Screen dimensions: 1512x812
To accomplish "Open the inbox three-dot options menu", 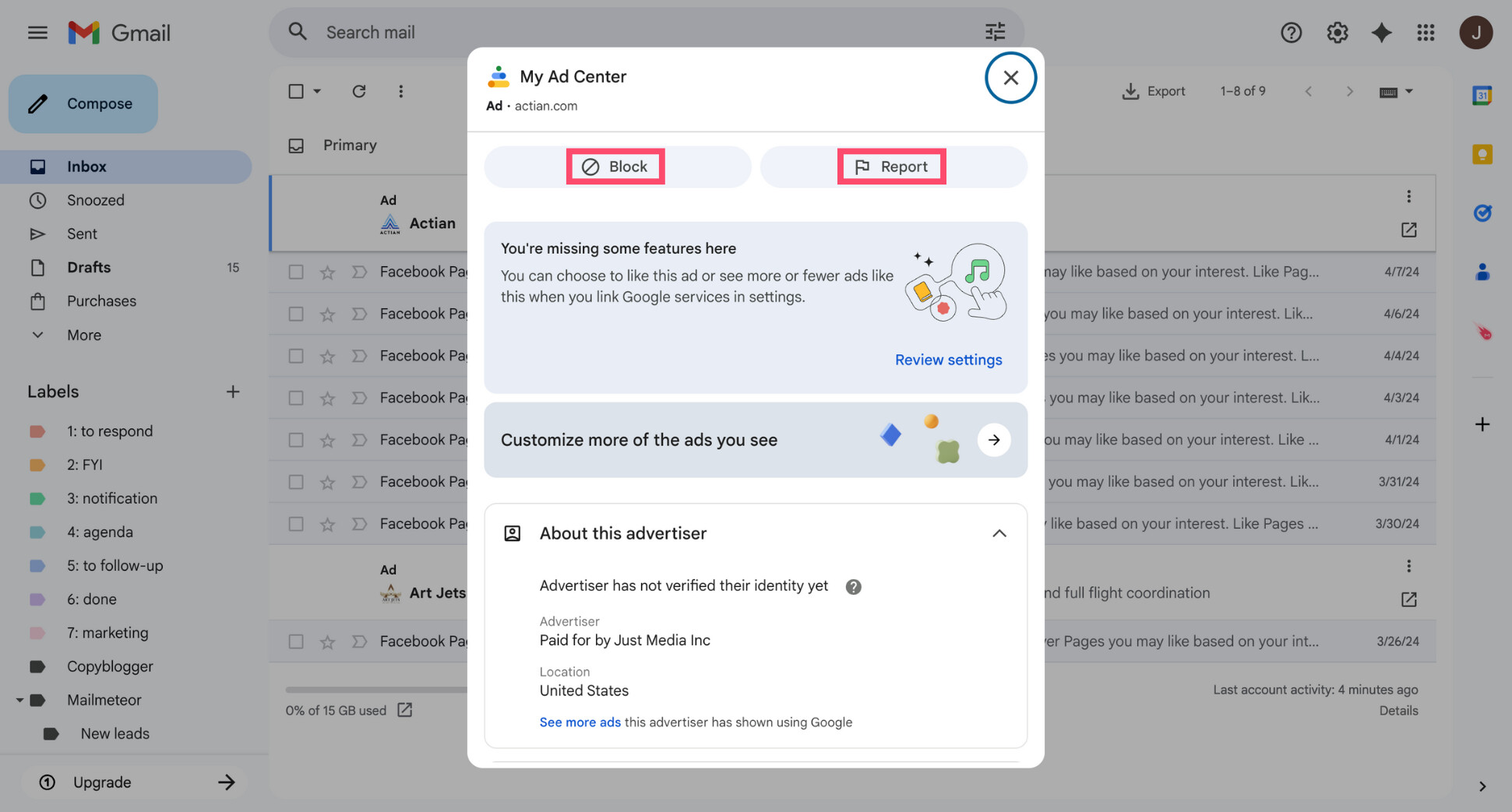I will pyautogui.click(x=400, y=91).
